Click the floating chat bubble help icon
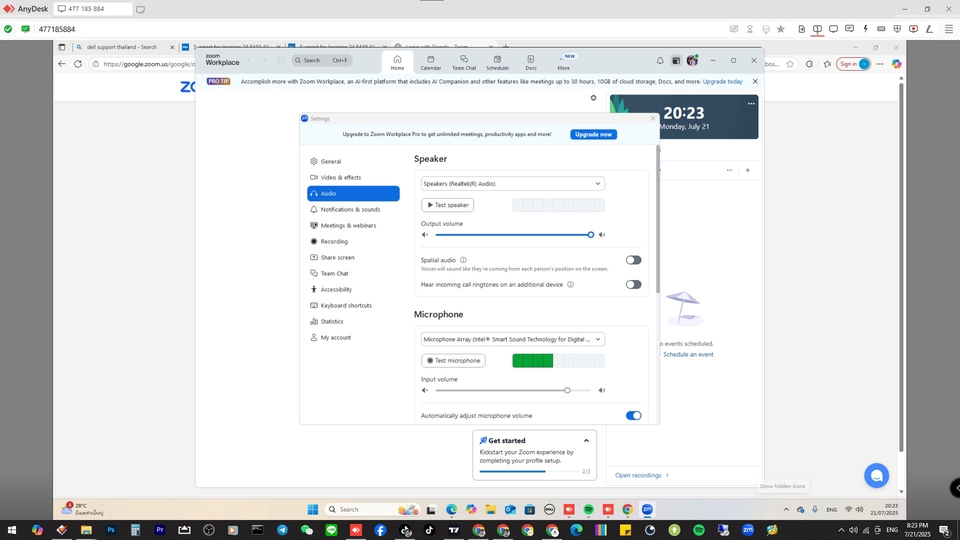This screenshot has width=960, height=540. coord(876,475)
